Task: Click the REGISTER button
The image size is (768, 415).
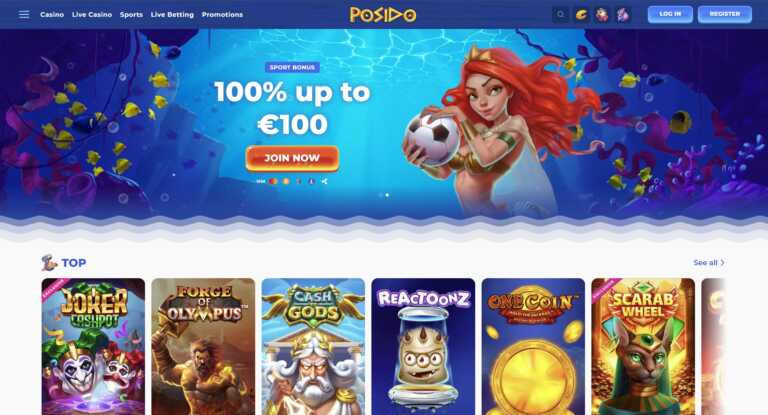Action: [725, 14]
